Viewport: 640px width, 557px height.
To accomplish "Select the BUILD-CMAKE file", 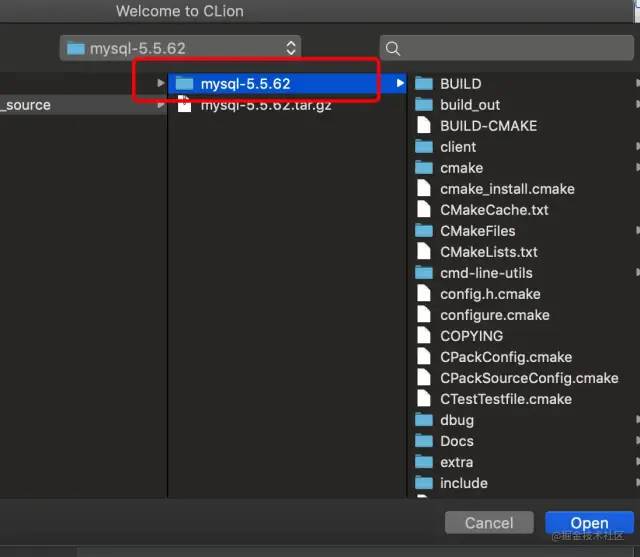I will point(488,126).
